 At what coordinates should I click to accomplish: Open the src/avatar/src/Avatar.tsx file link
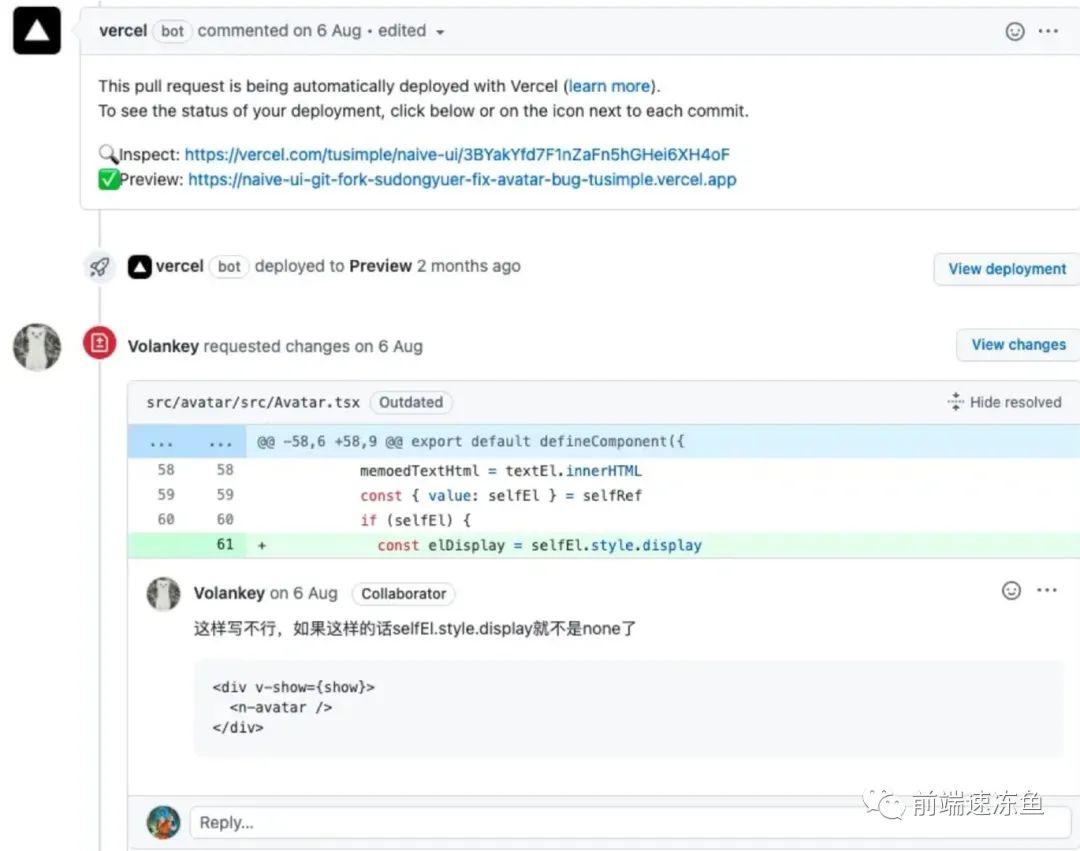[253, 403]
